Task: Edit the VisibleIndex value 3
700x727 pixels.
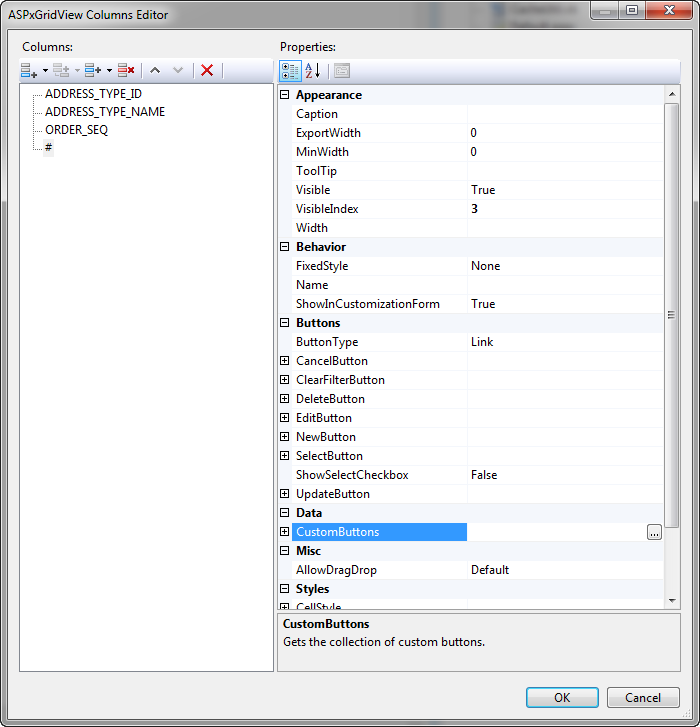Action: (x=565, y=209)
